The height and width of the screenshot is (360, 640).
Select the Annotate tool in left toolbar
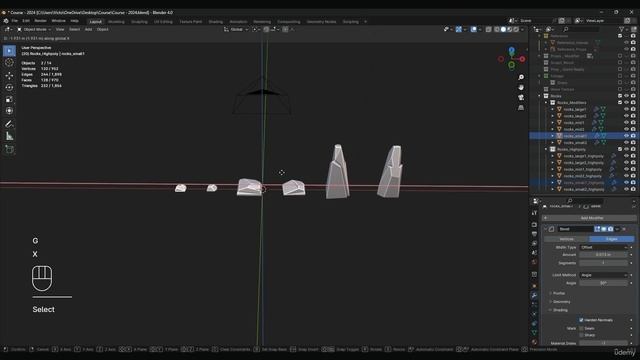[9, 124]
